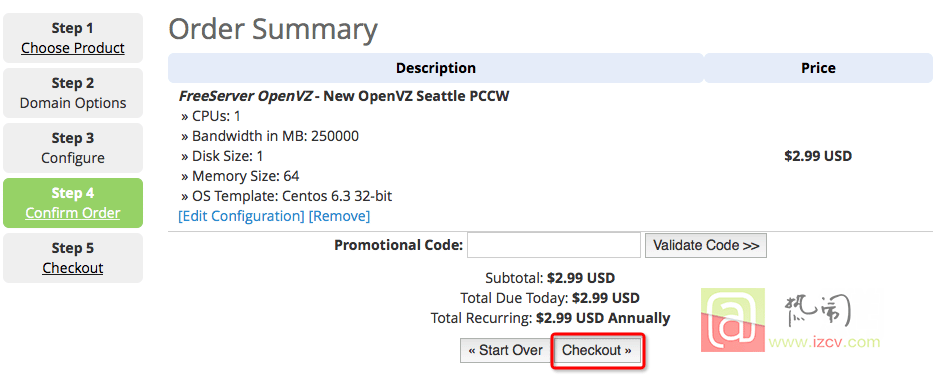Screen dimensions: 938x377
Task: Click the Description column header
Action: click(436, 68)
